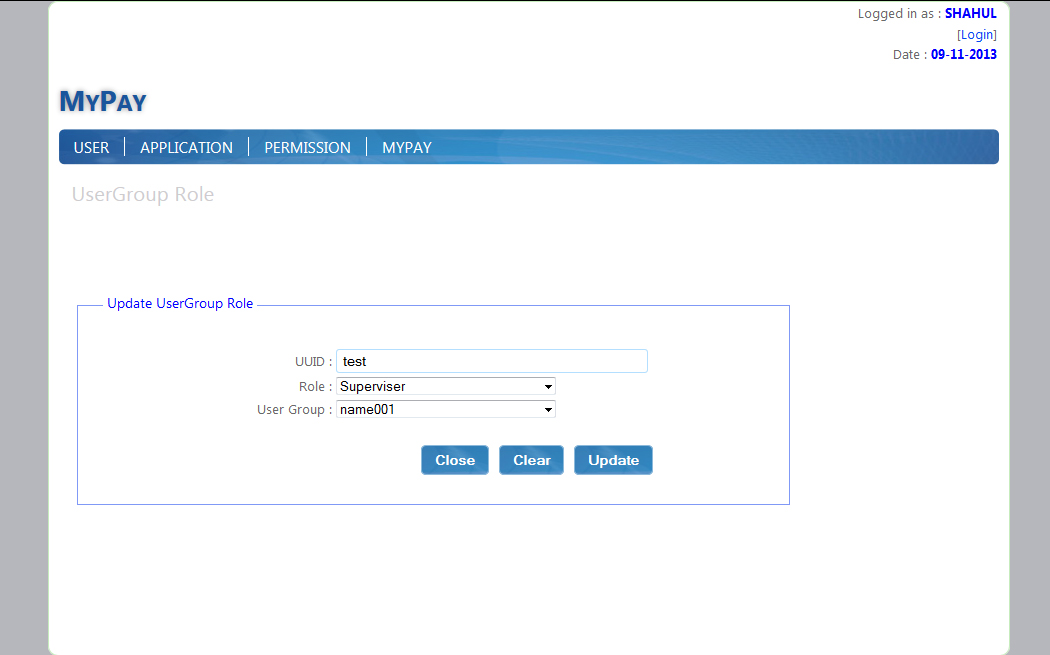This screenshot has width=1050, height=655.
Task: Click the Close button
Action: pyautogui.click(x=455, y=460)
